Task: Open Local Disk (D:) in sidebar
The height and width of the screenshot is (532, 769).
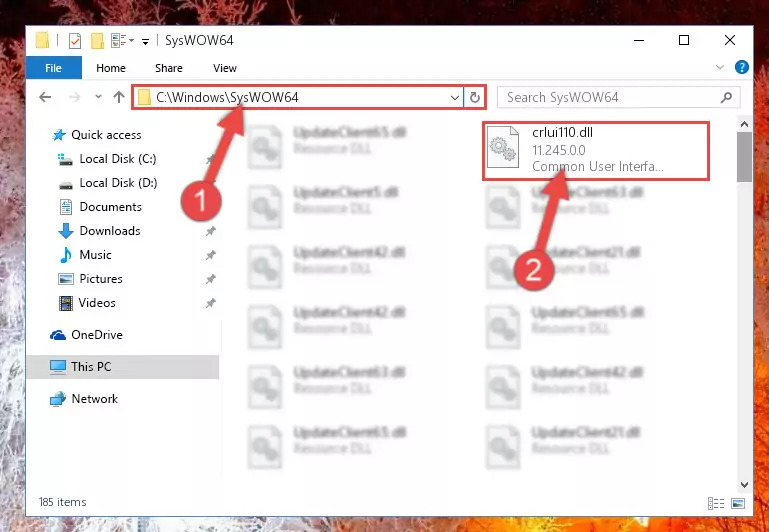Action: 118,183
